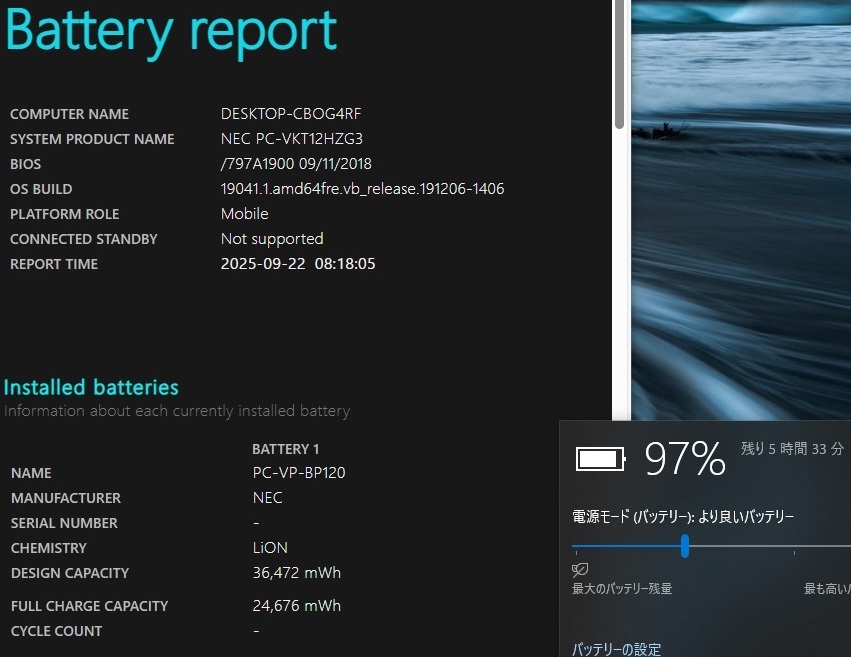Select design capacity 36,472 mWh
The height and width of the screenshot is (657, 851).
point(297,572)
